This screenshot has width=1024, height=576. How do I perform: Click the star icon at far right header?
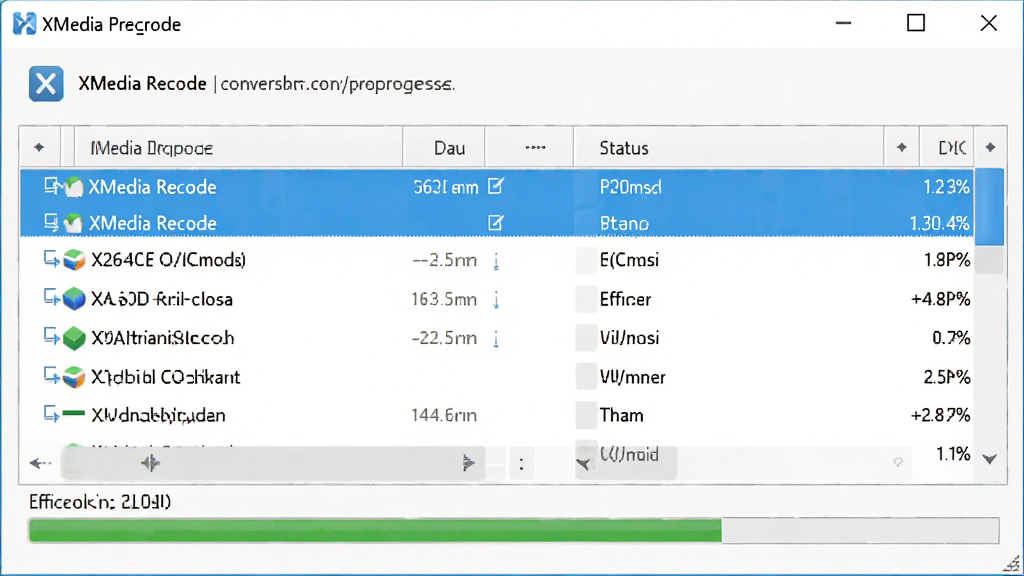coord(990,148)
